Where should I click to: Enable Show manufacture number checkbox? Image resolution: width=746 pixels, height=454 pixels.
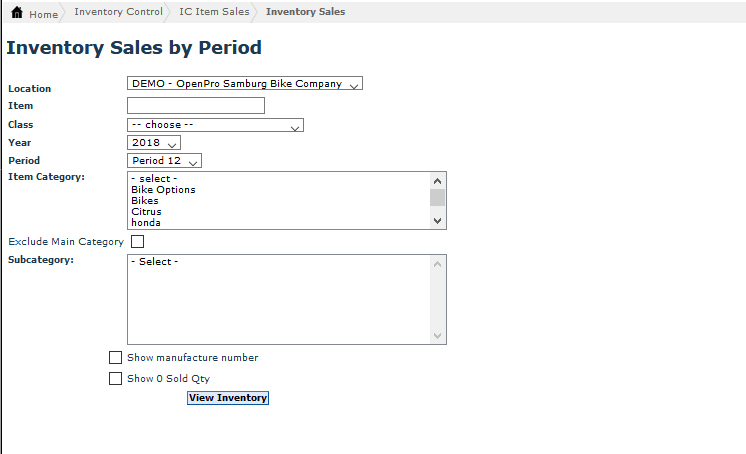[x=115, y=357]
